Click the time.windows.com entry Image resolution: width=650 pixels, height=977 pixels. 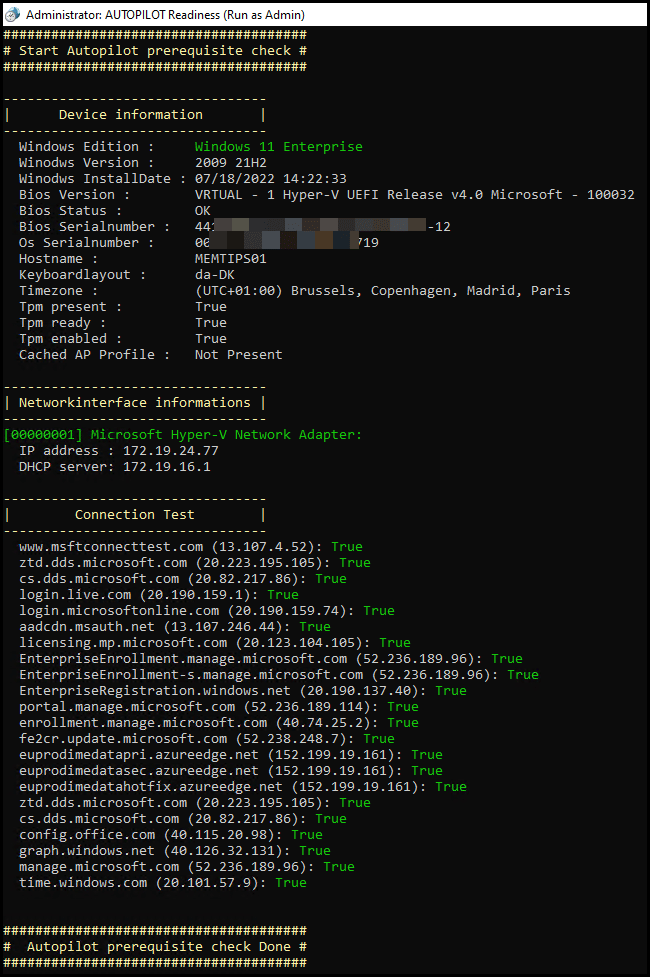click(162, 882)
